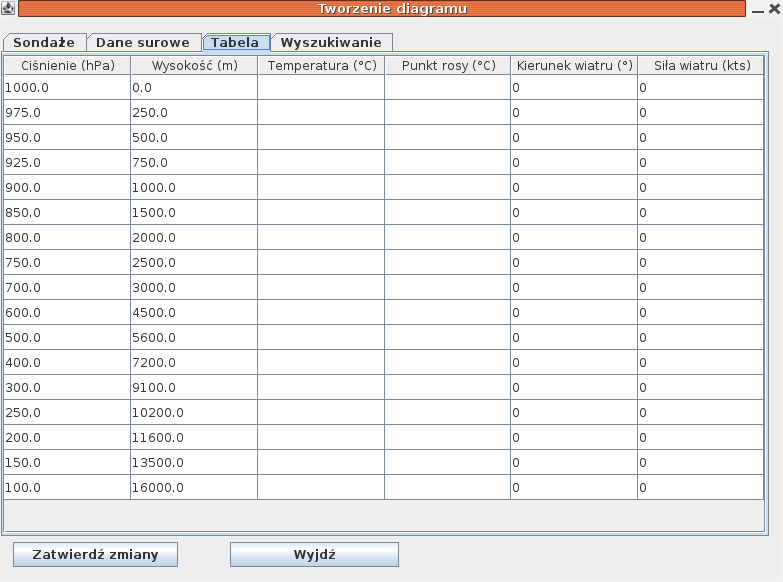The width and height of the screenshot is (783, 582).
Task: Click the Punkt rosy cell in the 300.0 row
Action: tap(448, 387)
